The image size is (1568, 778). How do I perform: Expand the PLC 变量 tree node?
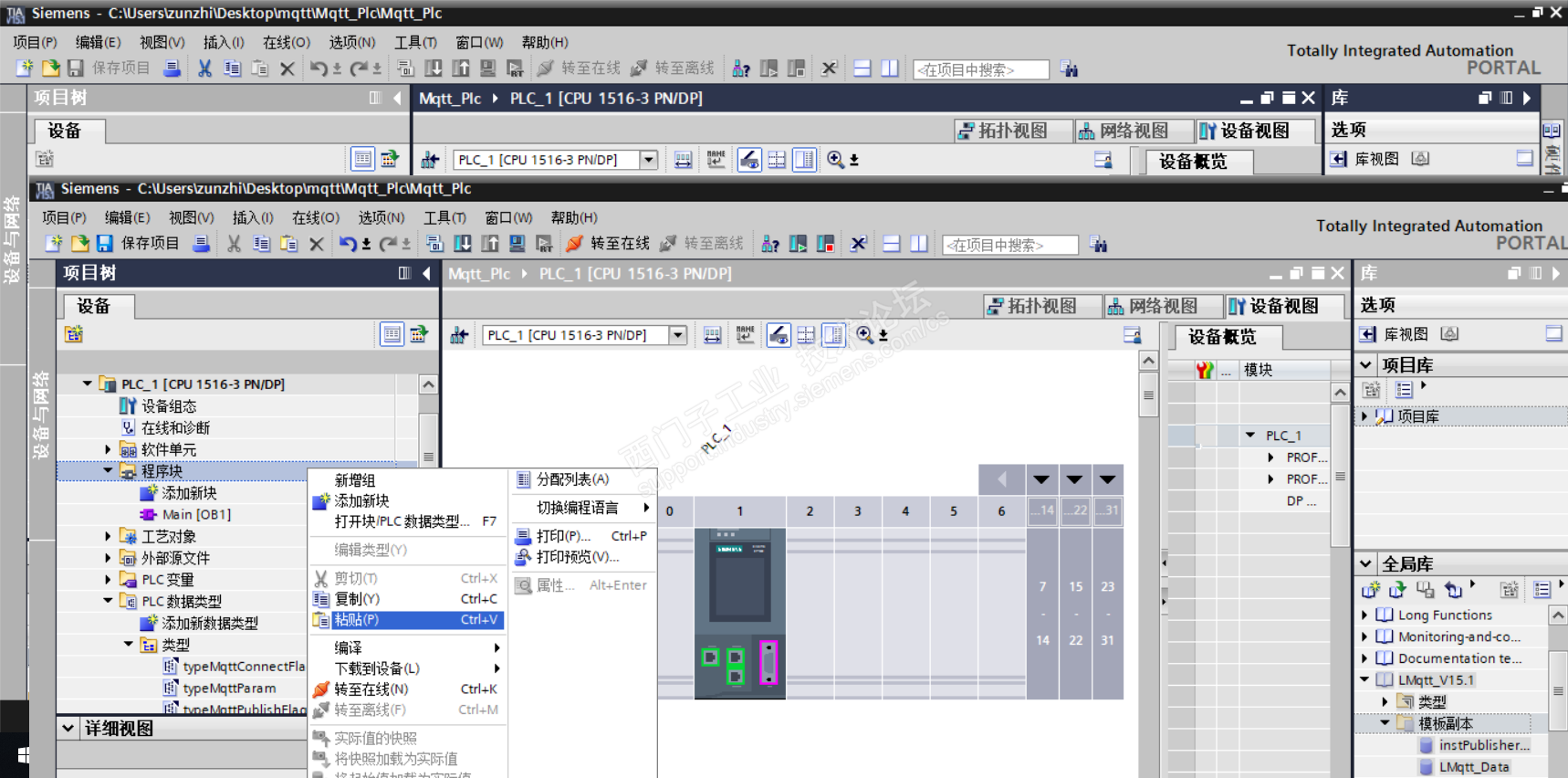pyautogui.click(x=108, y=580)
